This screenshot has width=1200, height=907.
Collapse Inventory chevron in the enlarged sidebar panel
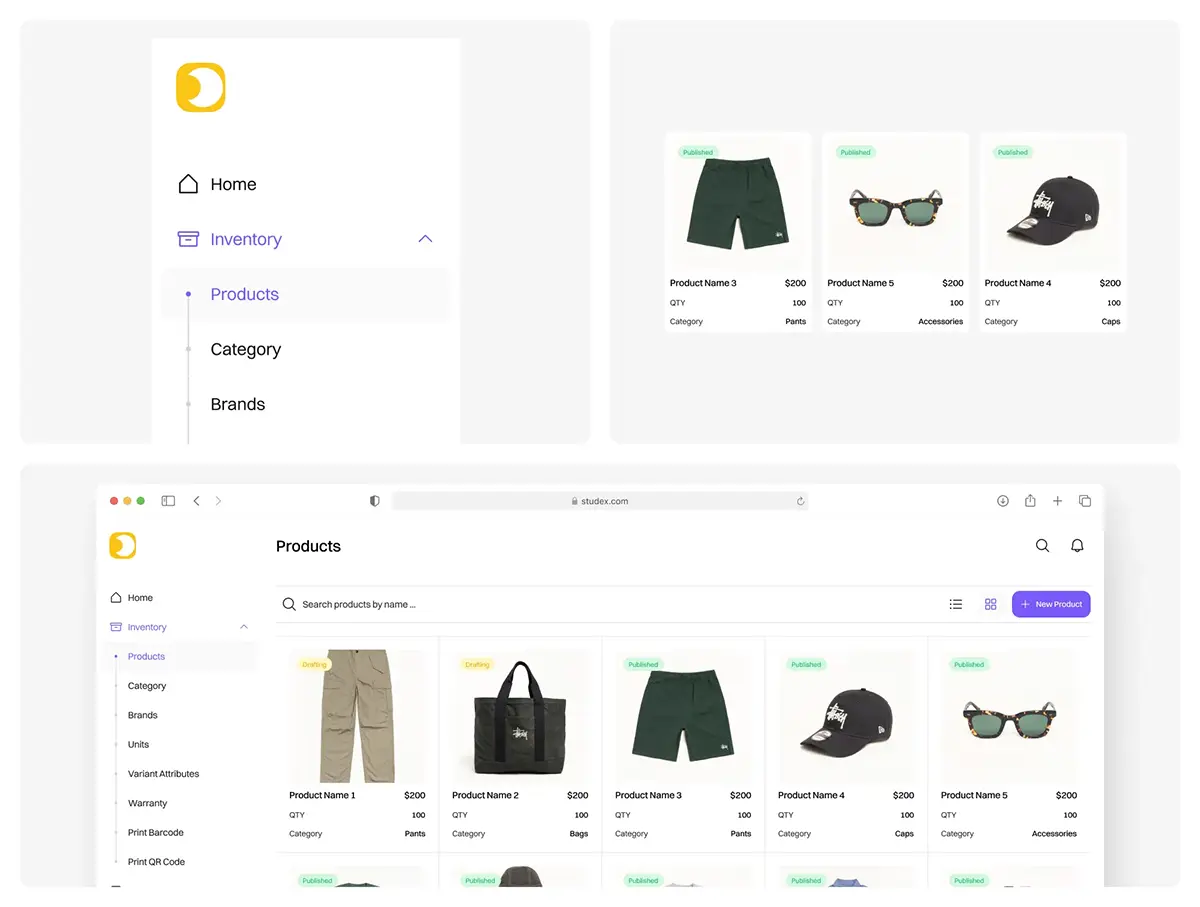click(425, 239)
